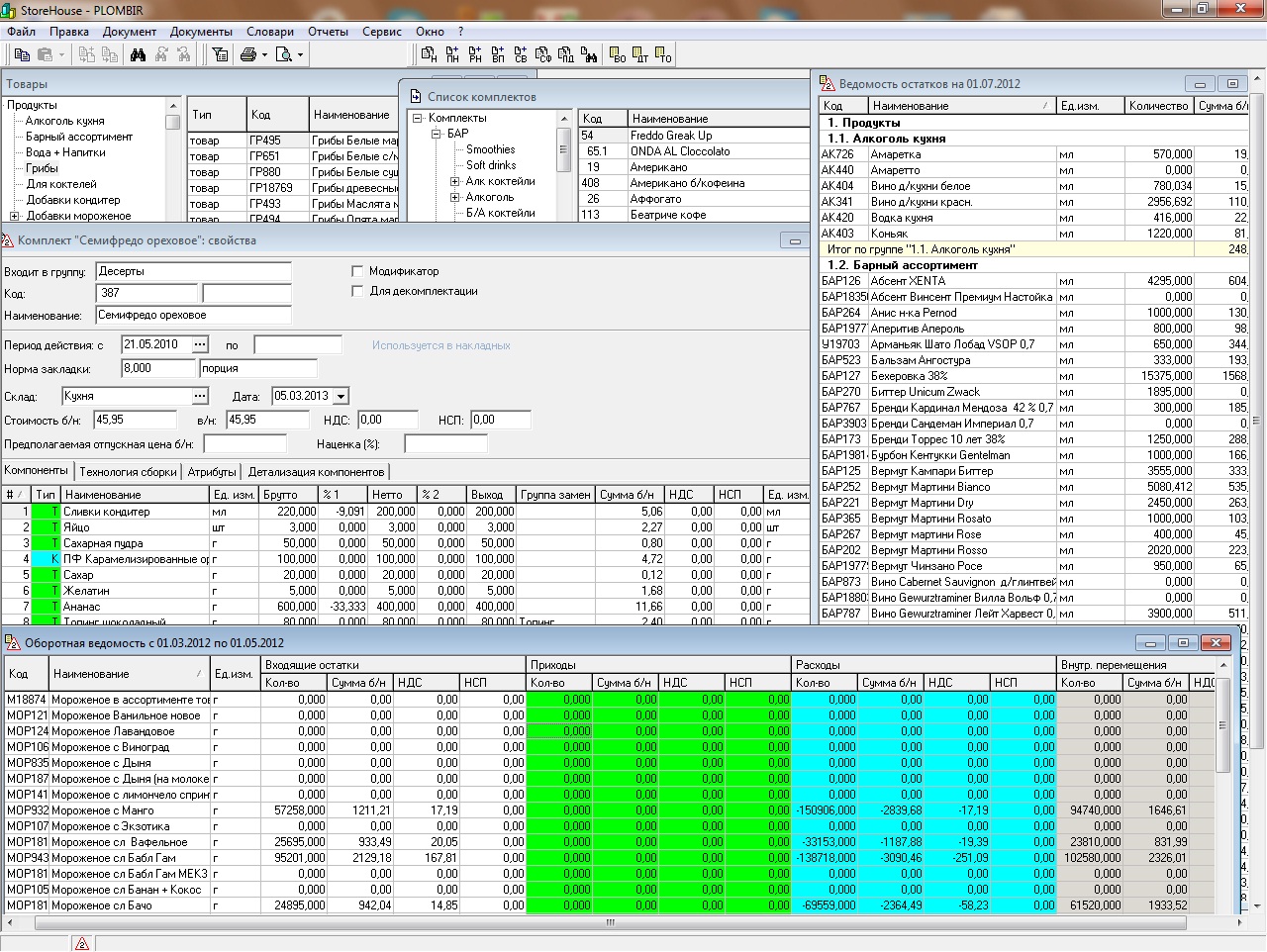Click into the Наценка (%) field
Image resolution: width=1267 pixels, height=952 pixels.
click(x=445, y=444)
